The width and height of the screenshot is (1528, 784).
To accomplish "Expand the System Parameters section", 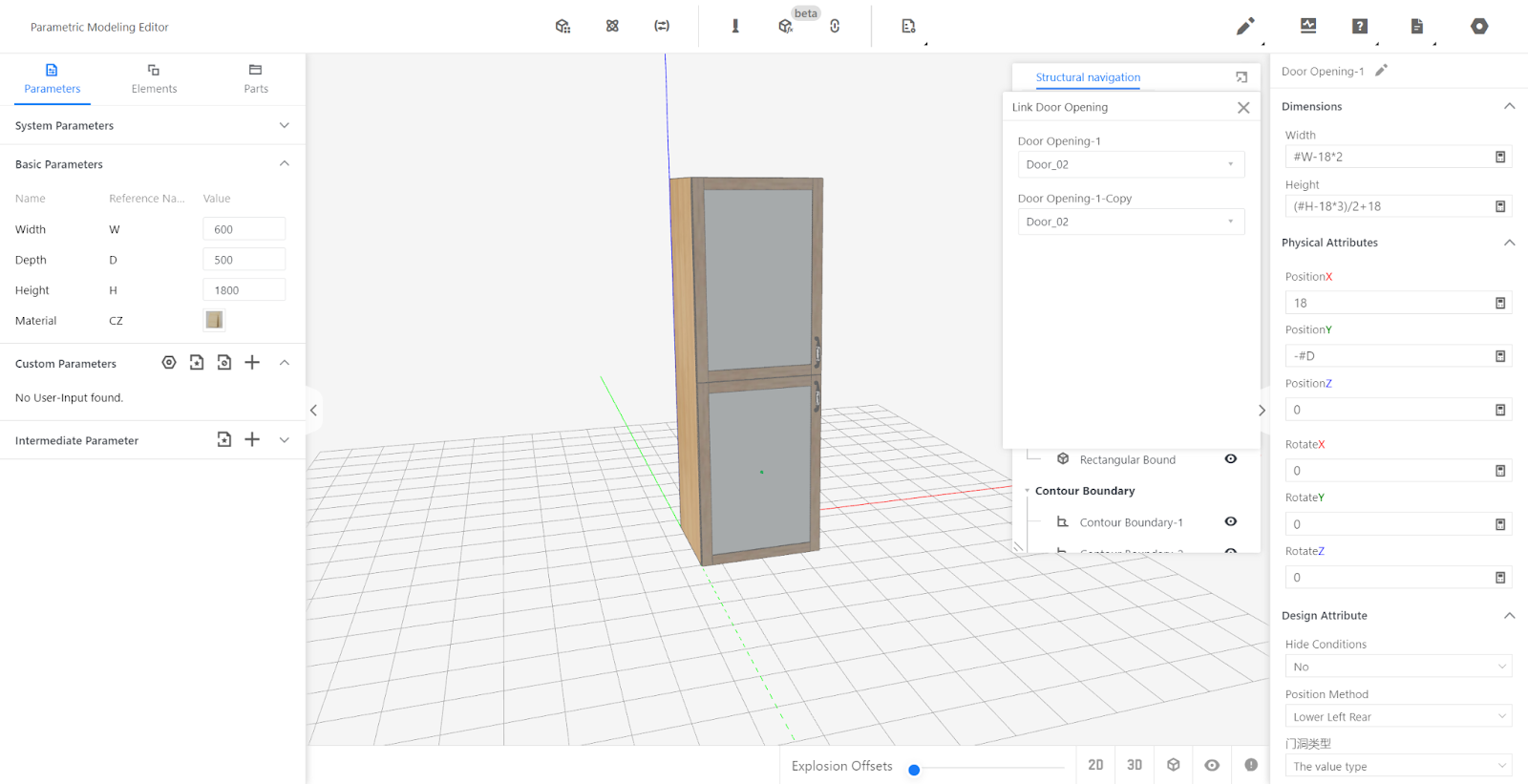I will 284,125.
